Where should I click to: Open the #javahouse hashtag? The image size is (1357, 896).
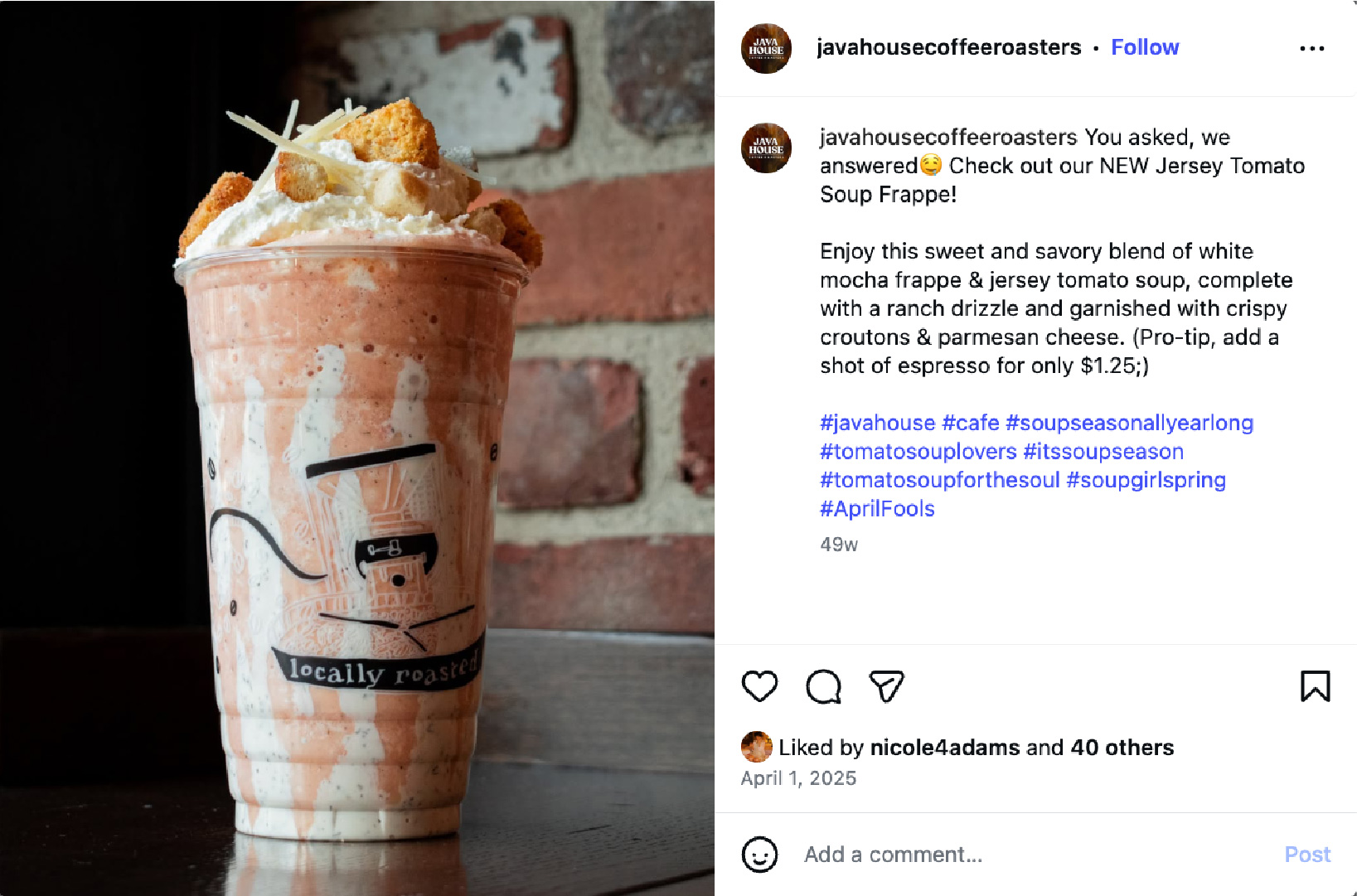(x=877, y=423)
